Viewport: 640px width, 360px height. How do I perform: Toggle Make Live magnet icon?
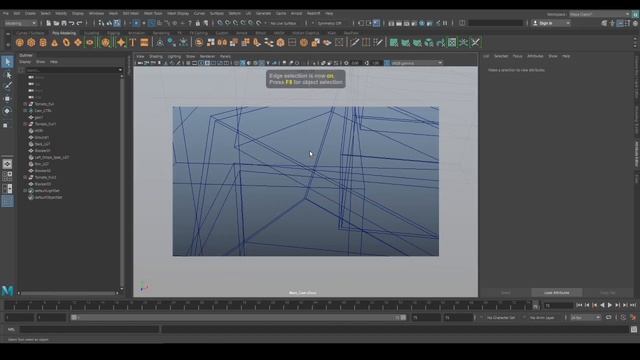point(259,23)
